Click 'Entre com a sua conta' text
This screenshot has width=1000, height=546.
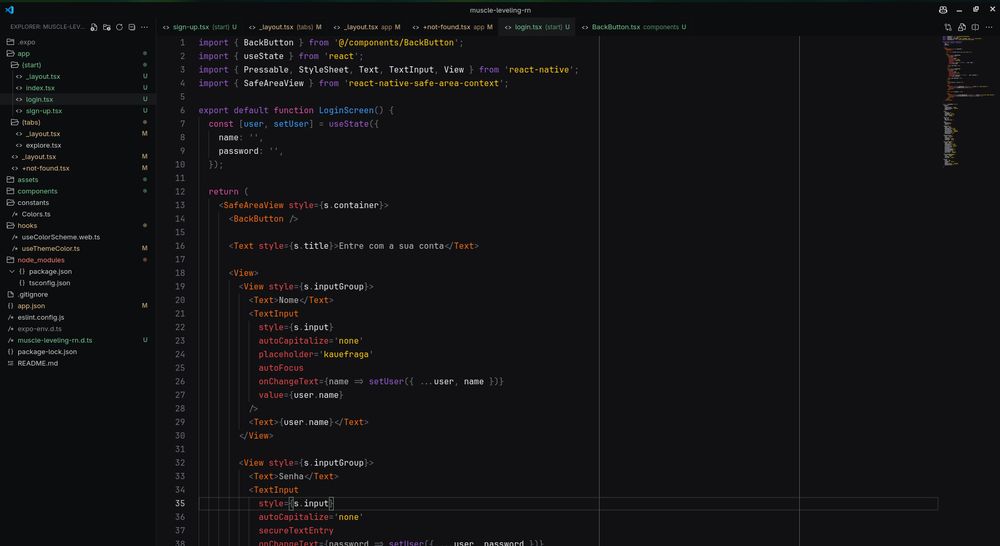tap(391, 246)
